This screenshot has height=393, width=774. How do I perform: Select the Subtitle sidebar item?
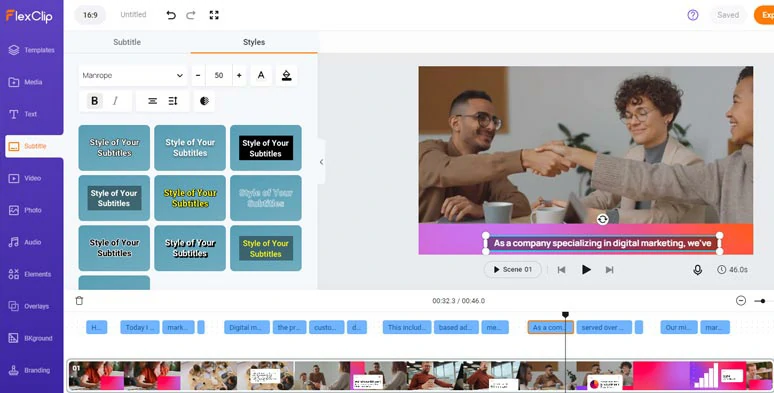tap(34, 146)
